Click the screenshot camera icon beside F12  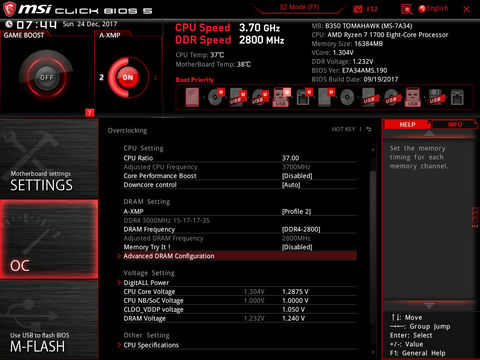(358, 9)
